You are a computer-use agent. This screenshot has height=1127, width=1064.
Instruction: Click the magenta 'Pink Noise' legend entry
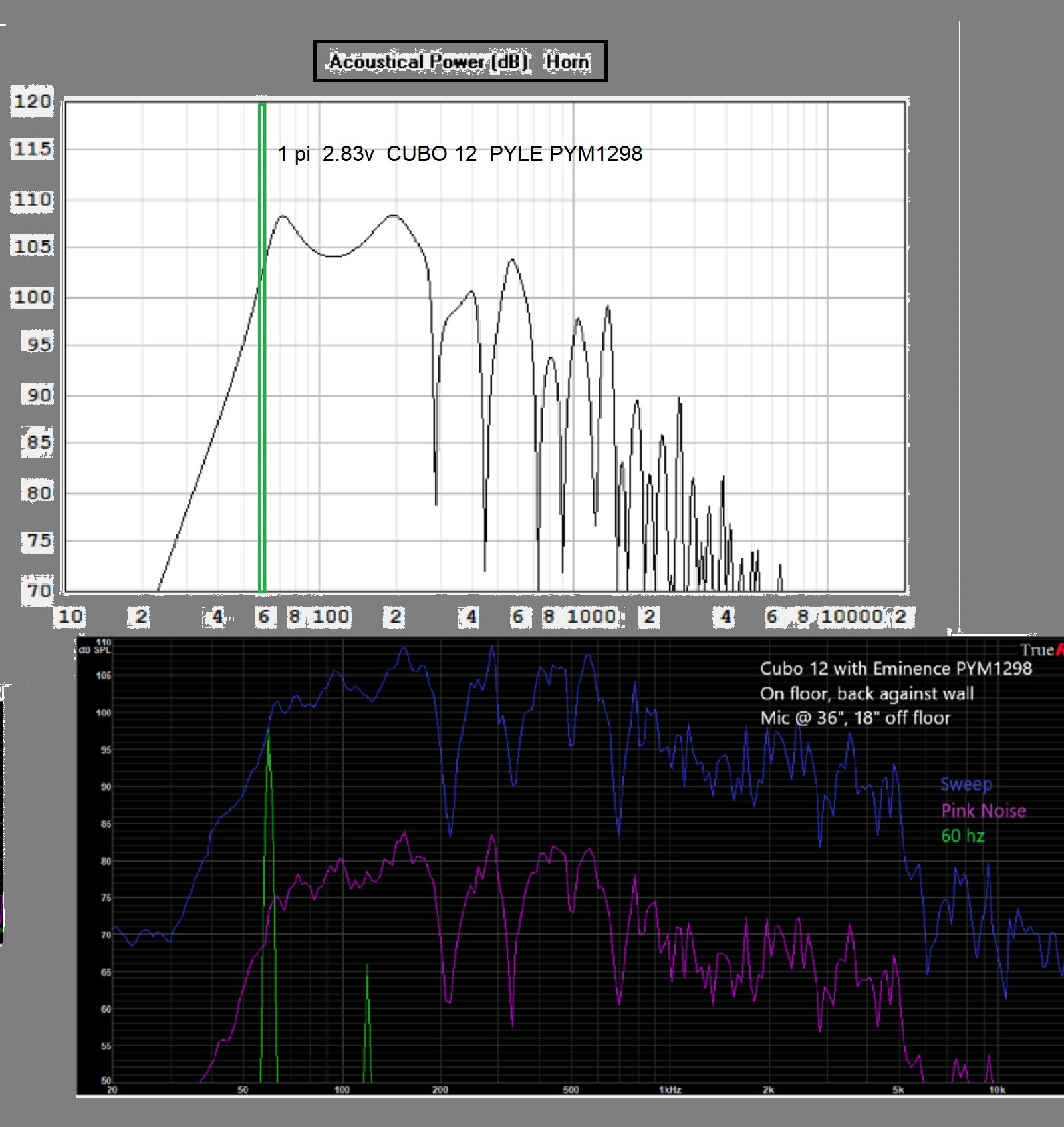pos(984,811)
